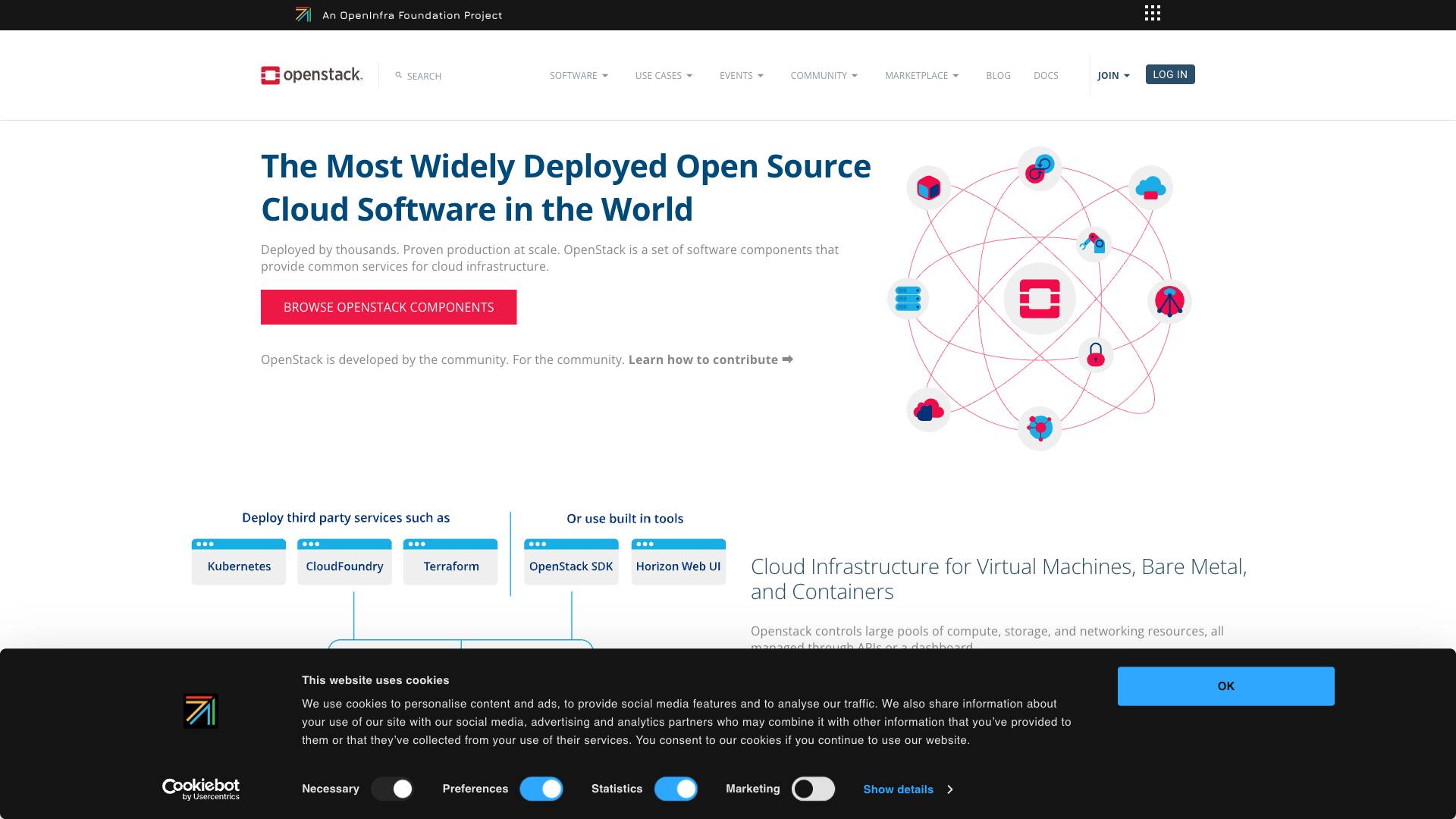Image resolution: width=1456 pixels, height=819 pixels.
Task: Expand the Software dropdown menu
Action: click(x=579, y=75)
